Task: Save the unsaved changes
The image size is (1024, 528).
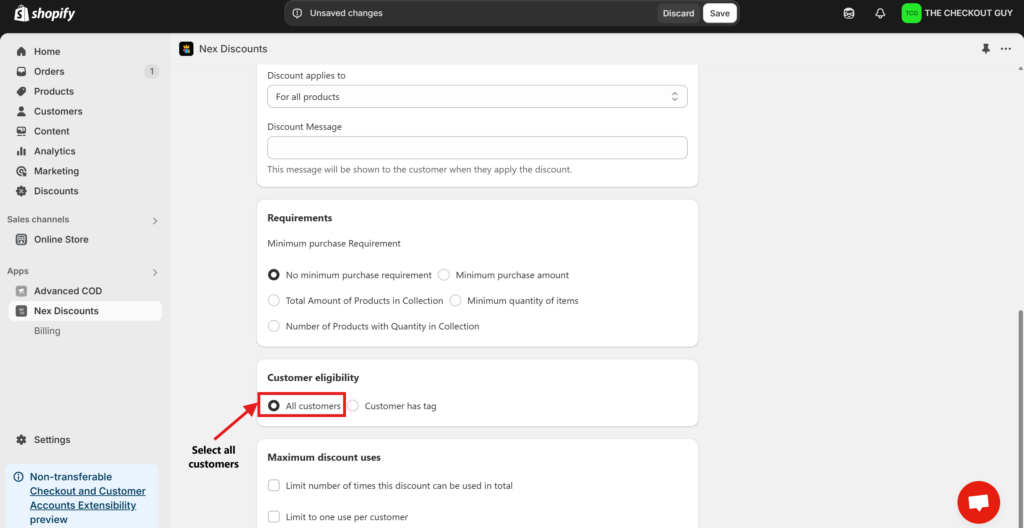Action: (719, 13)
